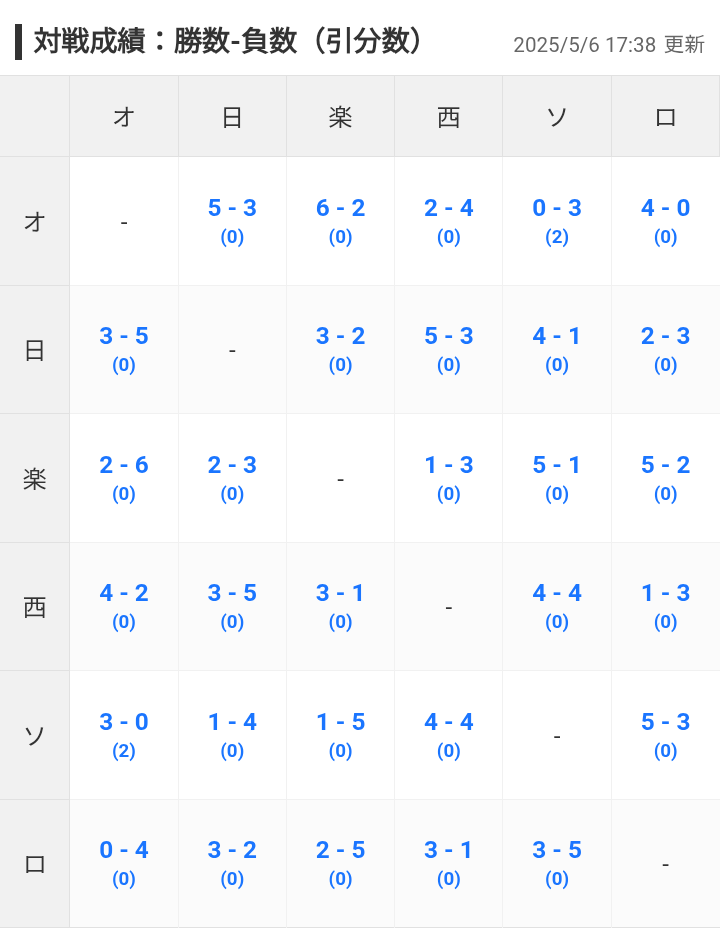Open the オ versus 楽 record 6 - 2
This screenshot has height=934, width=720.
pos(340,220)
